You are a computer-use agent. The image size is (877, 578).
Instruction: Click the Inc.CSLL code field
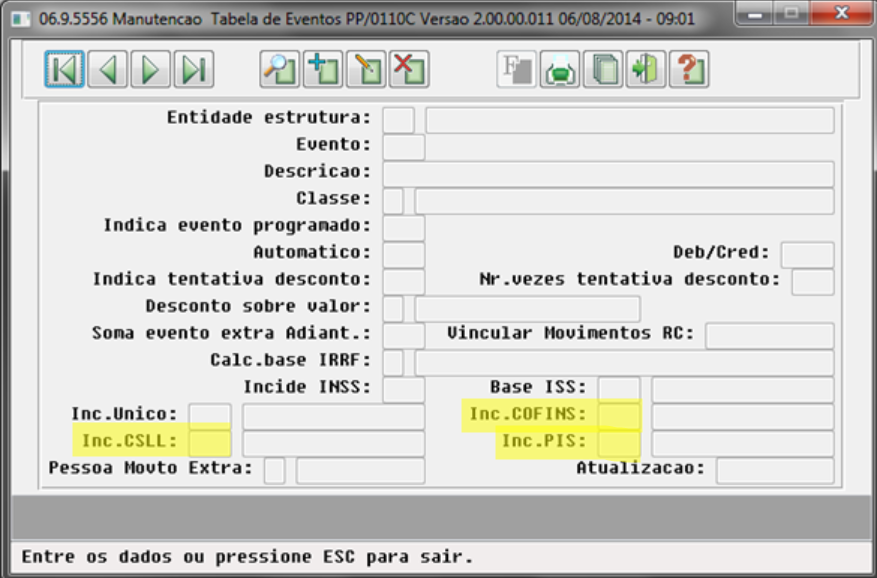[x=210, y=443]
